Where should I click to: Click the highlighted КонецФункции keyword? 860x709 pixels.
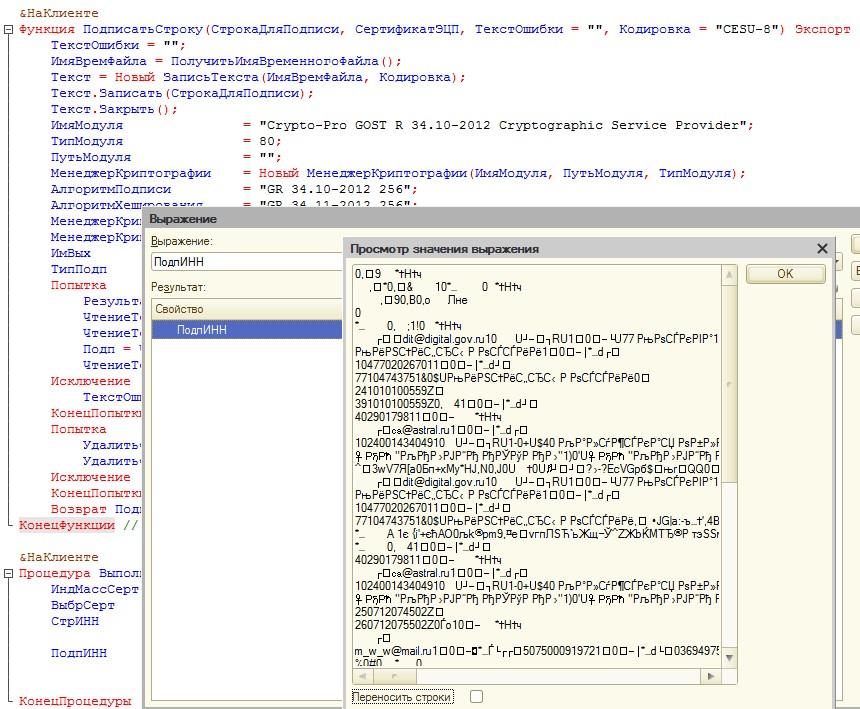68,525
